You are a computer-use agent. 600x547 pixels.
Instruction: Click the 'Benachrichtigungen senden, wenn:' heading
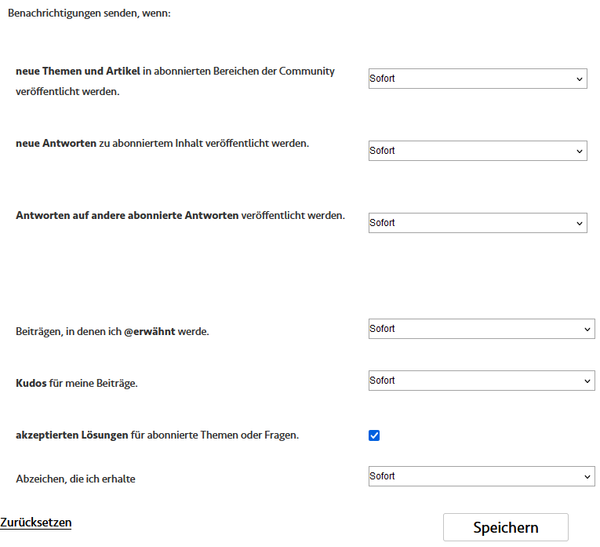pyautogui.click(x=89, y=13)
